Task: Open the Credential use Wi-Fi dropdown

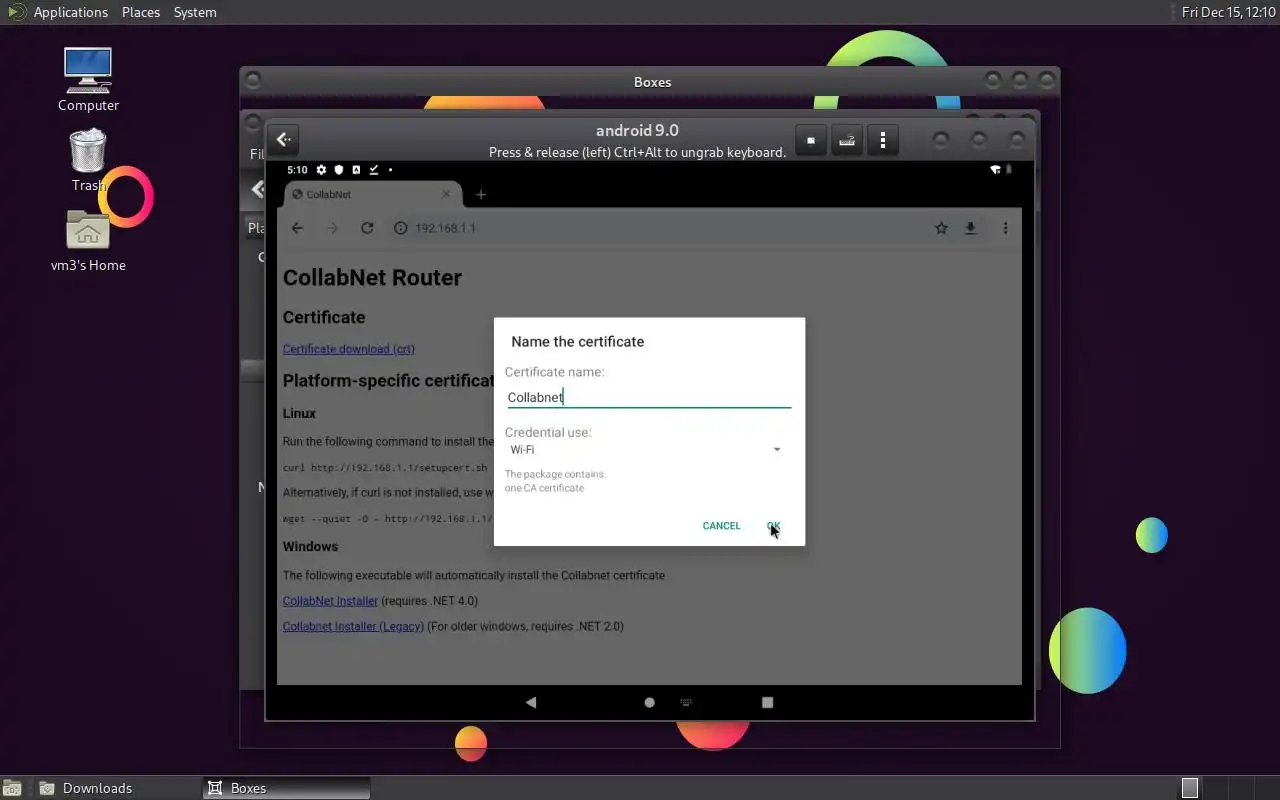Action: point(646,450)
